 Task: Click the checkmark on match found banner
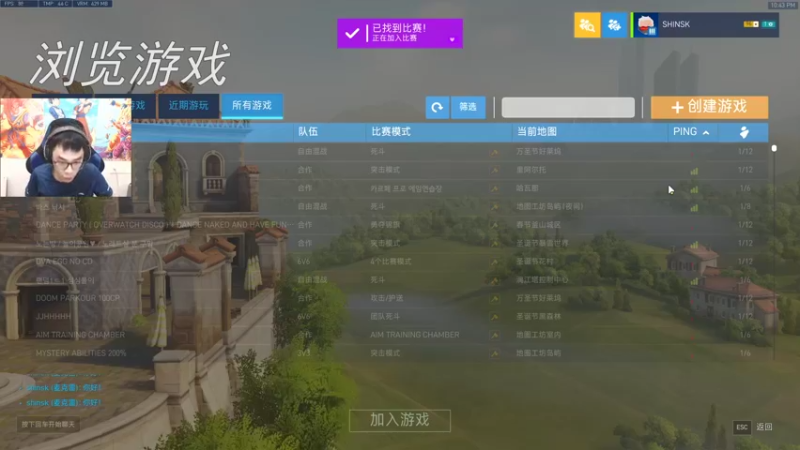coord(352,33)
